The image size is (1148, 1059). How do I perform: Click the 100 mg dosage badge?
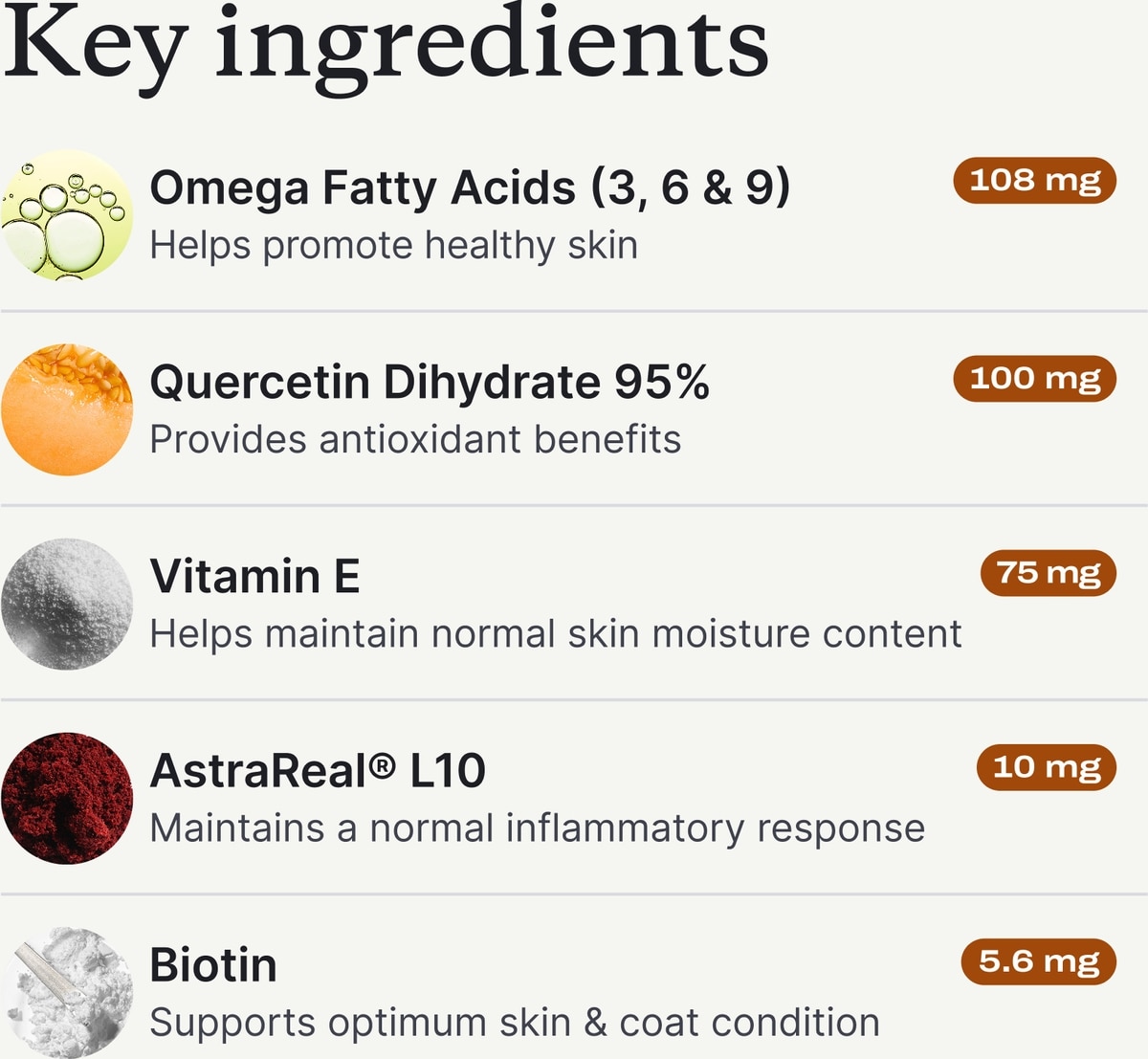pyautogui.click(x=1035, y=378)
